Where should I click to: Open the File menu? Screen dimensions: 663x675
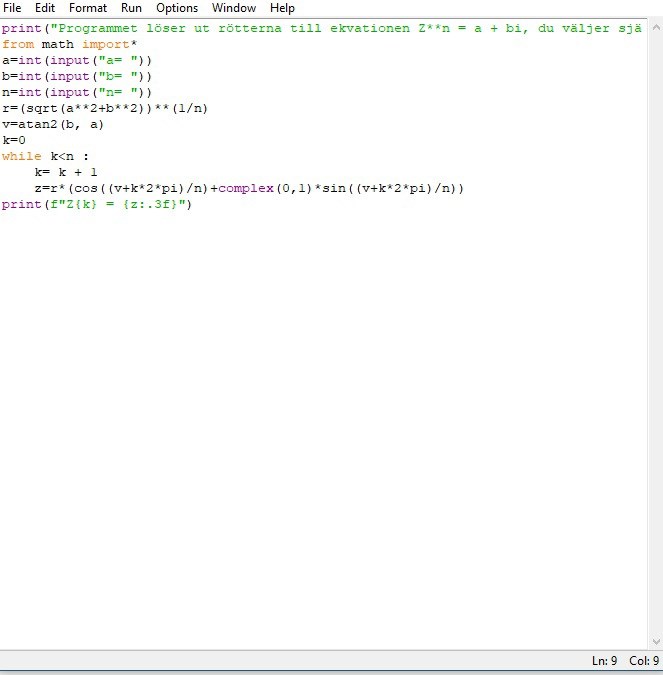pos(13,8)
